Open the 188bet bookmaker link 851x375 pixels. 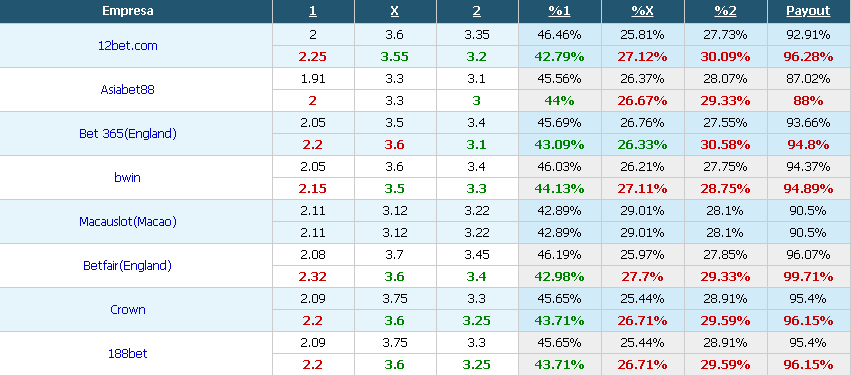(128, 353)
